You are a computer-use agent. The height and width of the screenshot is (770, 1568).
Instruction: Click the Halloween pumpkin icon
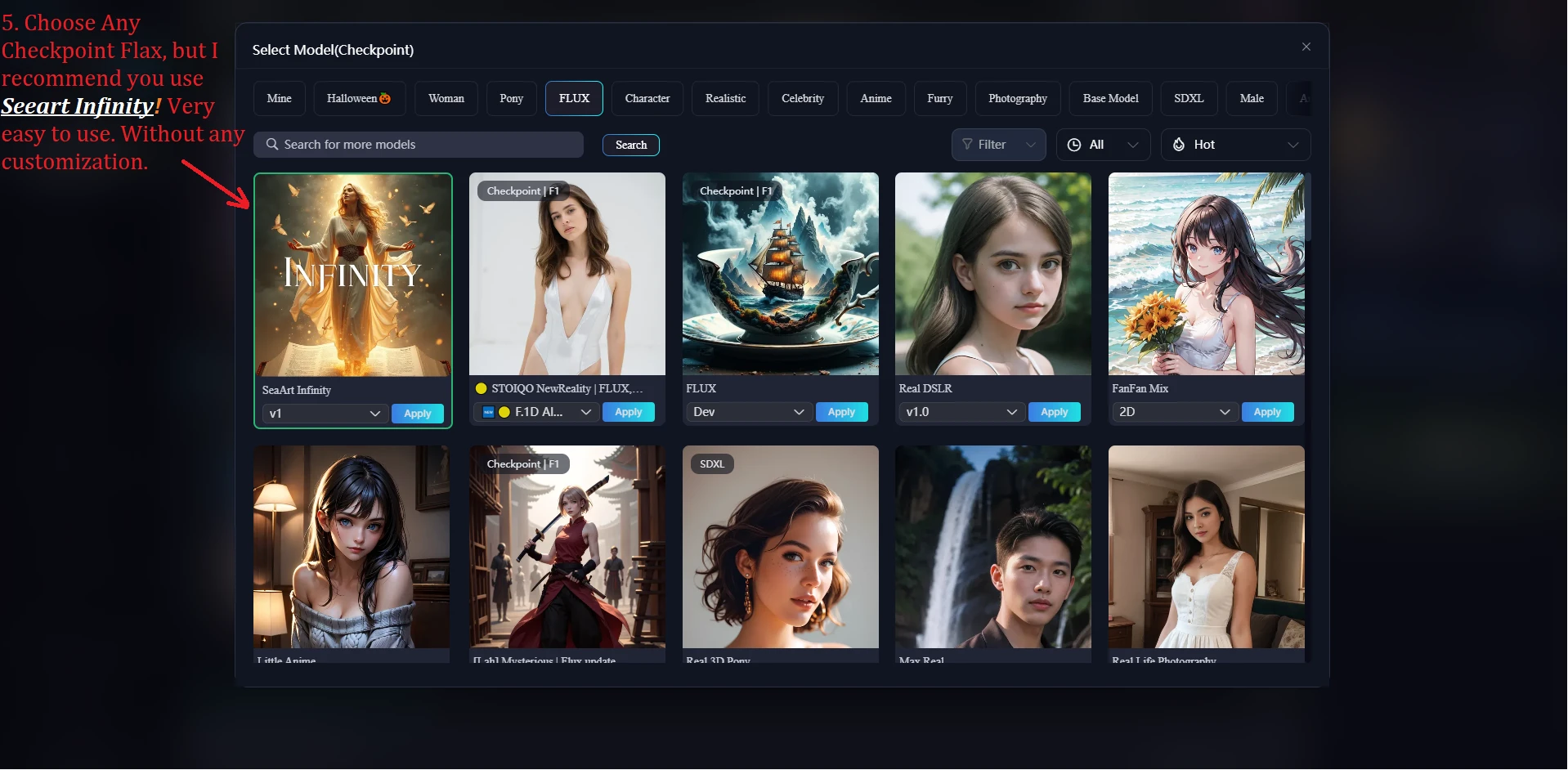(385, 98)
